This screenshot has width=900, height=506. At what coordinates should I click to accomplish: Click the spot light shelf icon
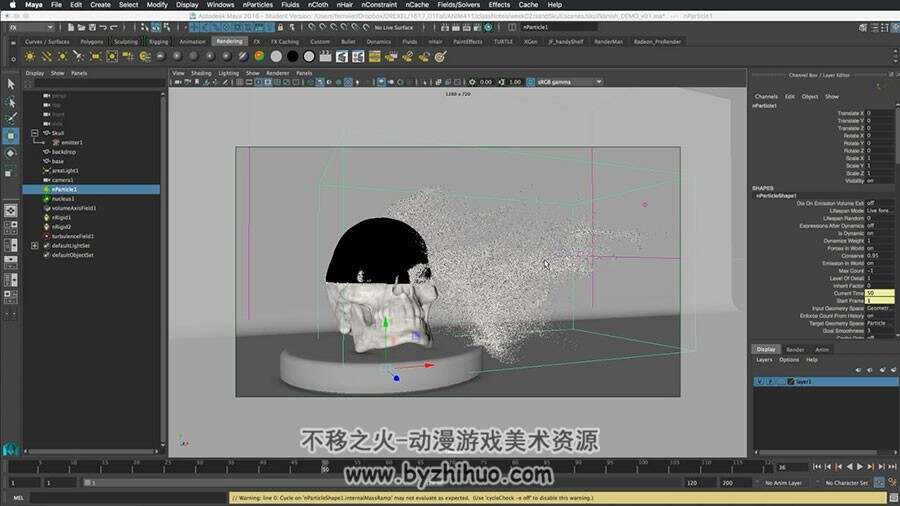pos(79,56)
